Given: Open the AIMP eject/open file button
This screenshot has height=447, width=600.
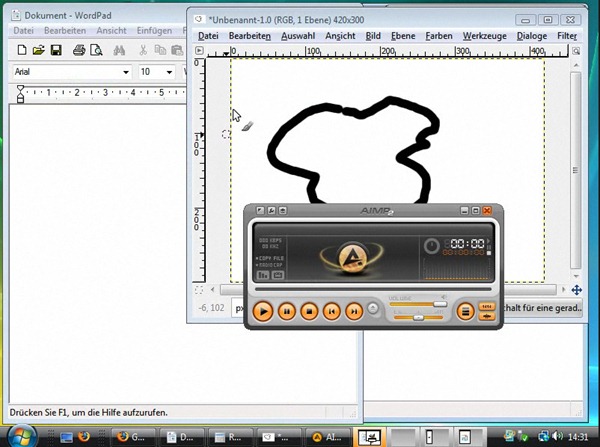Looking at the screenshot, I should [374, 311].
